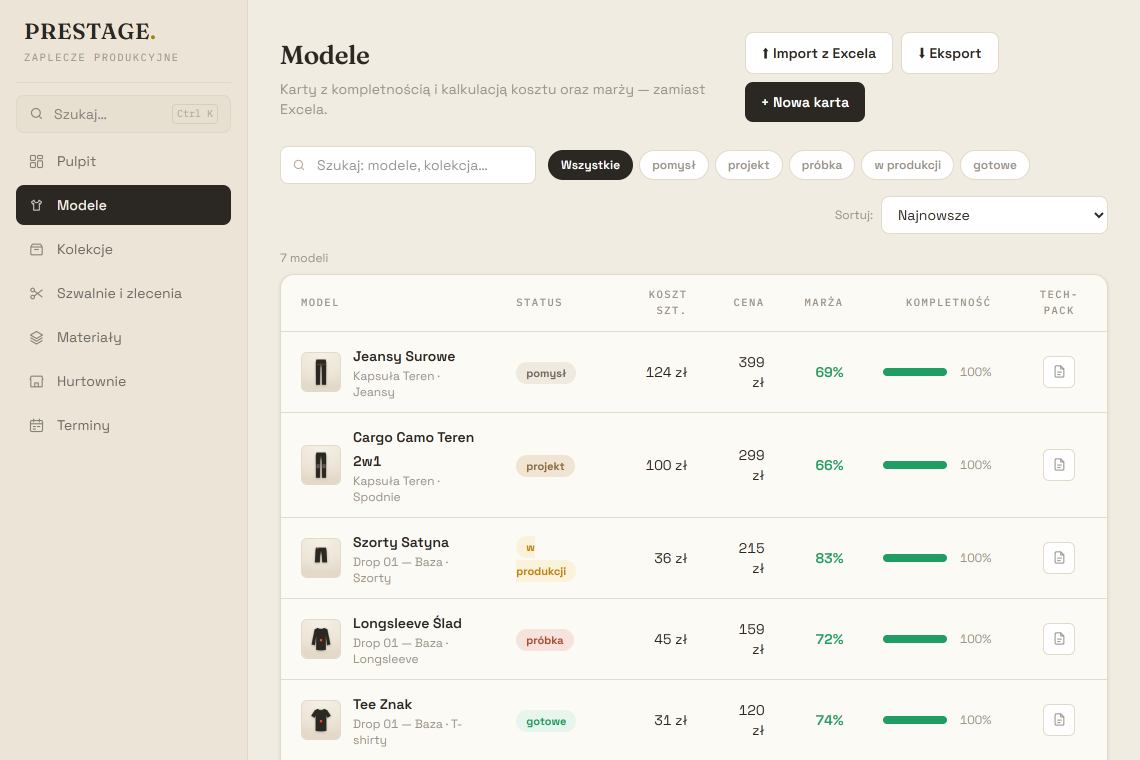Click the KOSZT SZT. column header
Screen dimensions: 1140x760
[667, 303]
